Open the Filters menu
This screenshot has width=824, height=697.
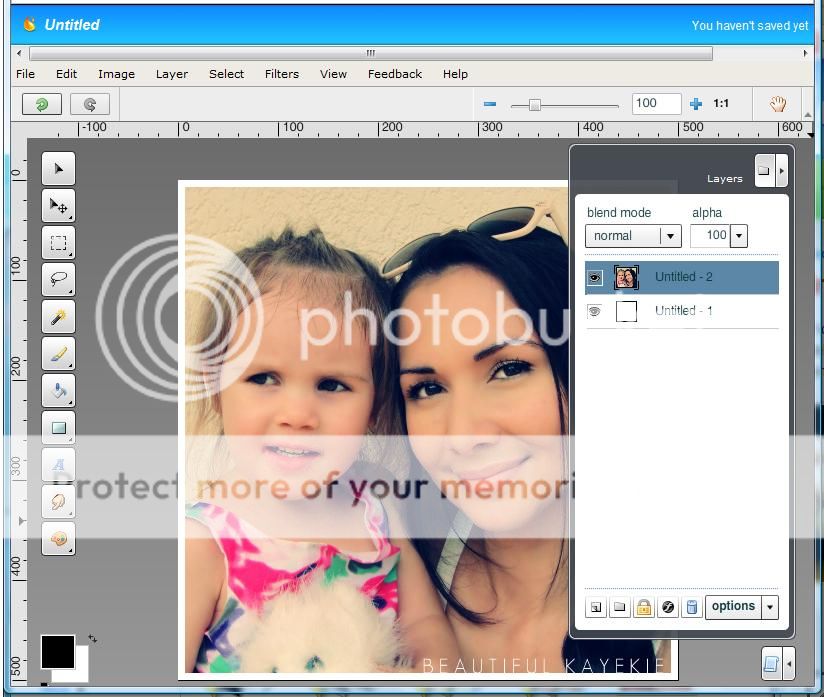[281, 74]
